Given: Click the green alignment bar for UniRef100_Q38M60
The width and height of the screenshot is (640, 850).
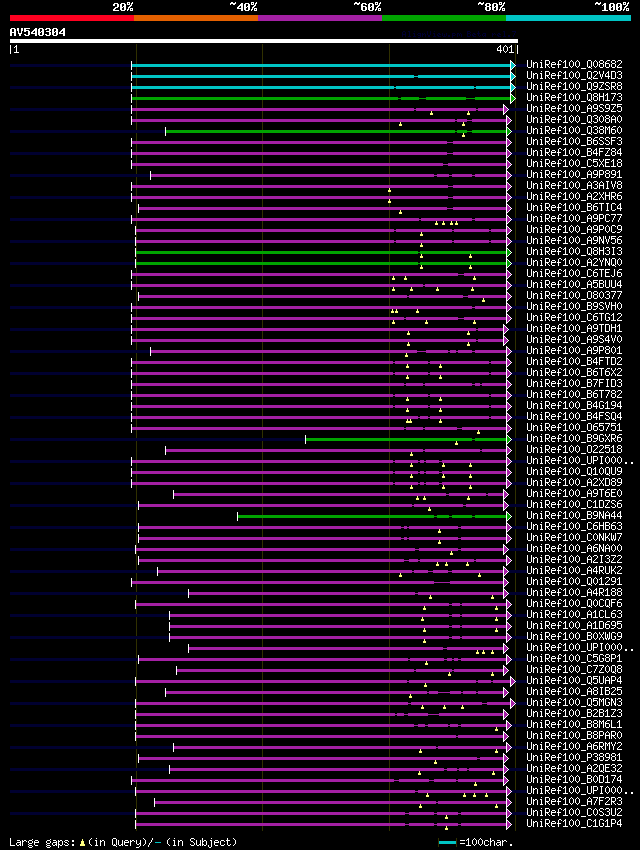Looking at the screenshot, I should 337,132.
